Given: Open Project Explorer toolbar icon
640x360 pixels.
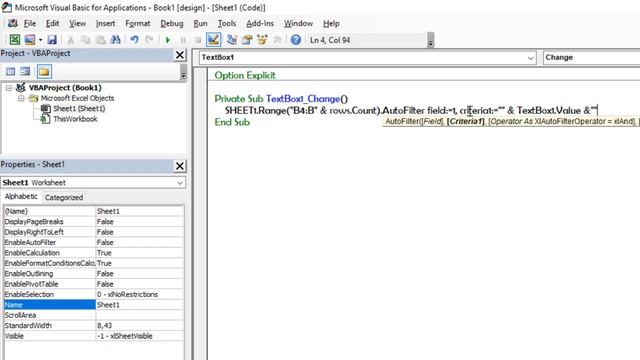Looking at the screenshot, I should pyautogui.click(x=232, y=40).
